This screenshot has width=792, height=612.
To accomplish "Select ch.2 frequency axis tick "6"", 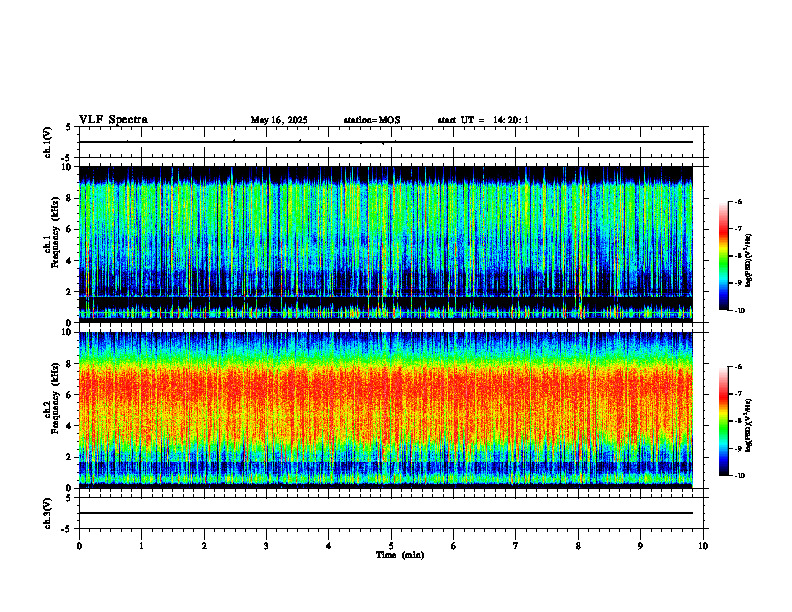I will (70, 395).
